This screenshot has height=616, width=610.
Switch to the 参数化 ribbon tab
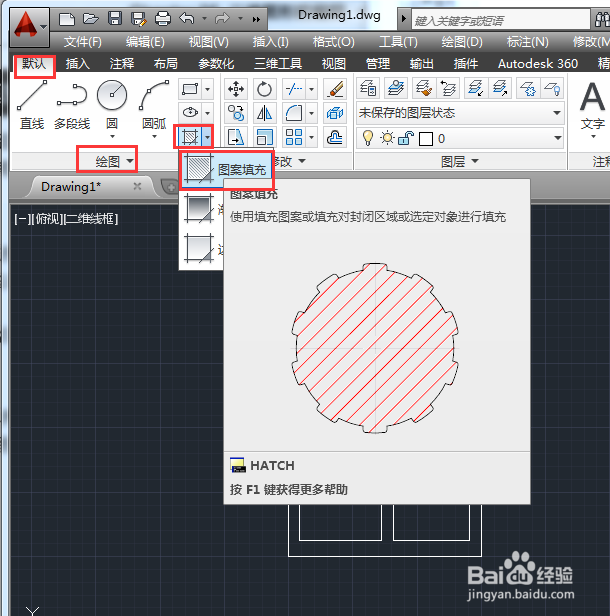coord(216,63)
